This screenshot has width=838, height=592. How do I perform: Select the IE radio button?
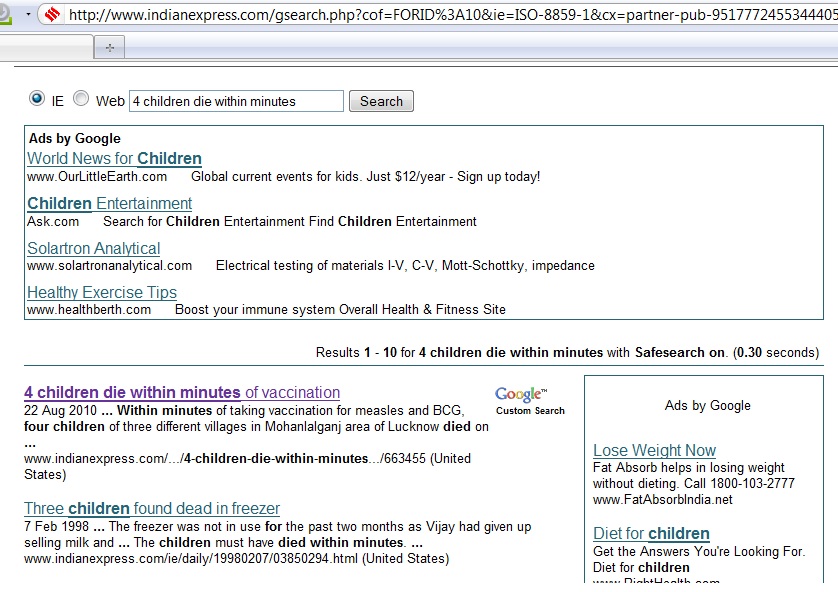tap(37, 98)
